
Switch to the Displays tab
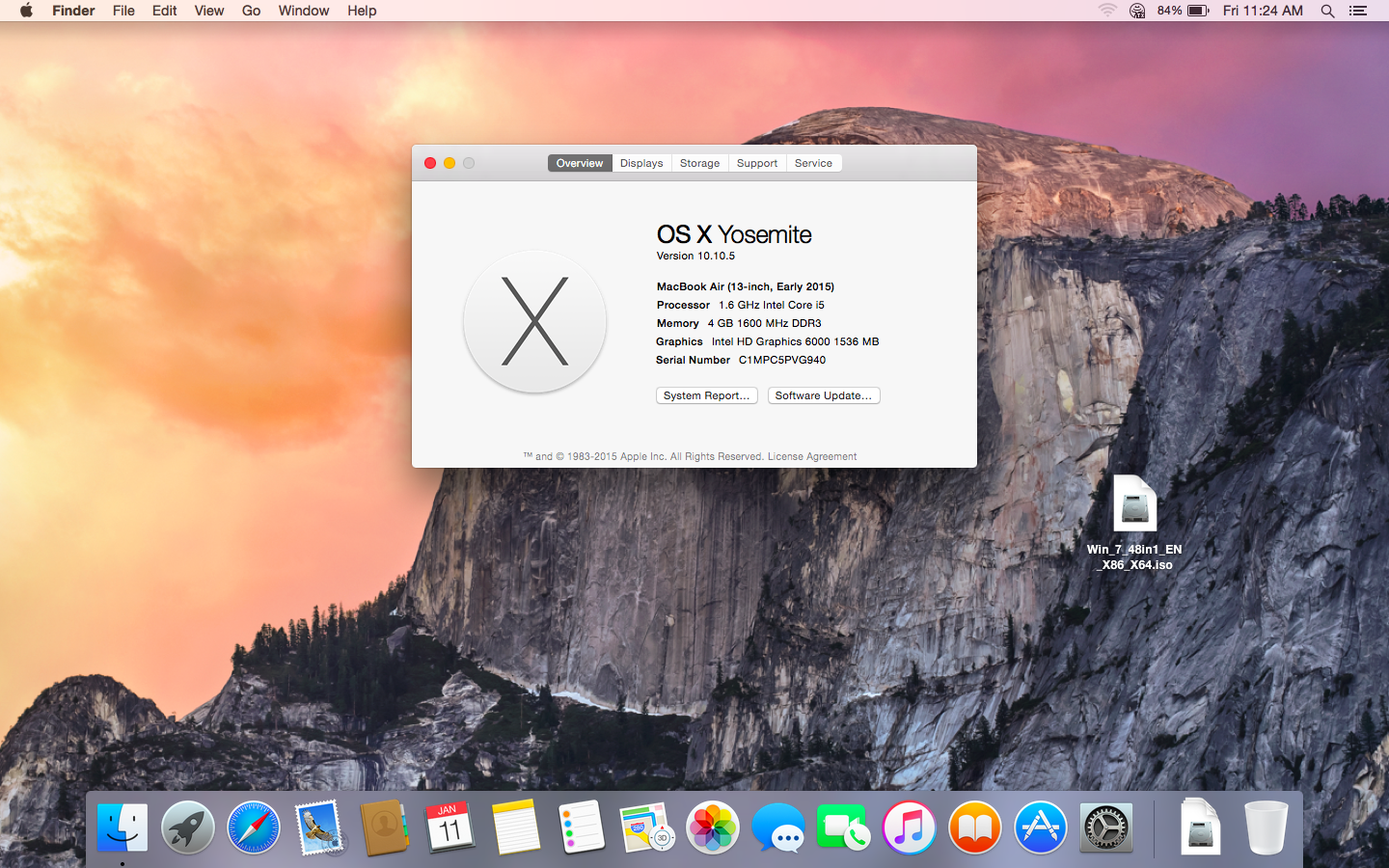641,163
